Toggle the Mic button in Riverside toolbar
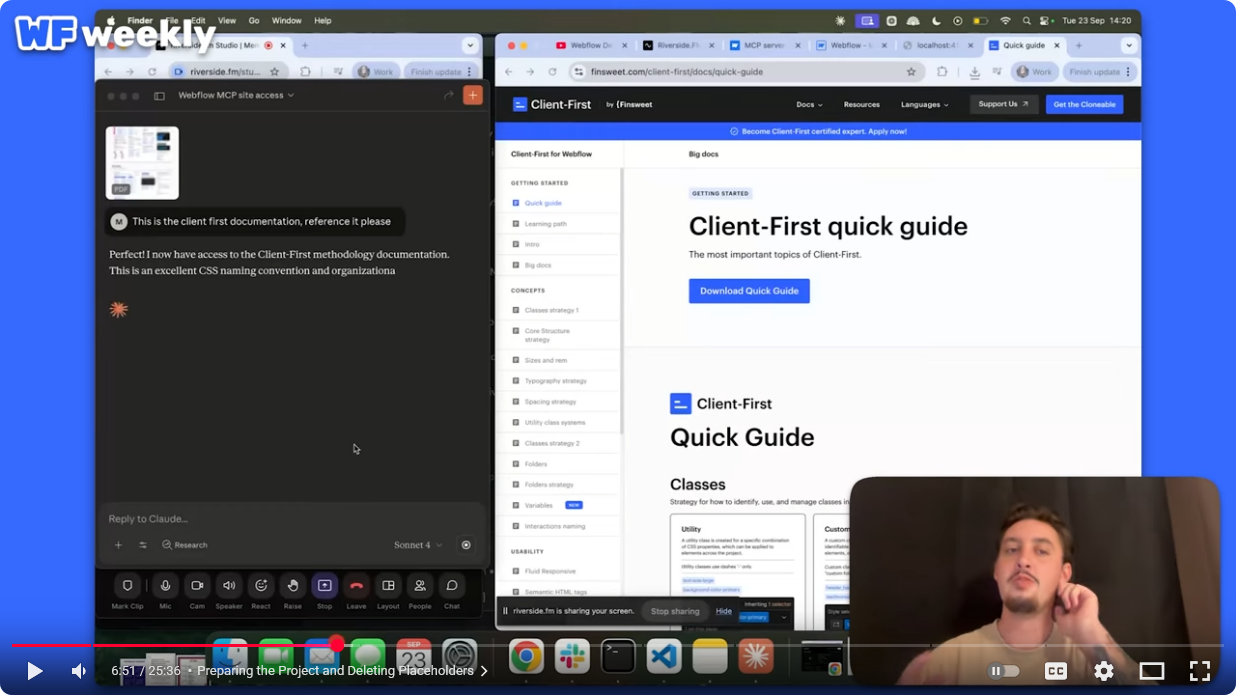Viewport: 1236px width, 695px height. click(x=165, y=586)
